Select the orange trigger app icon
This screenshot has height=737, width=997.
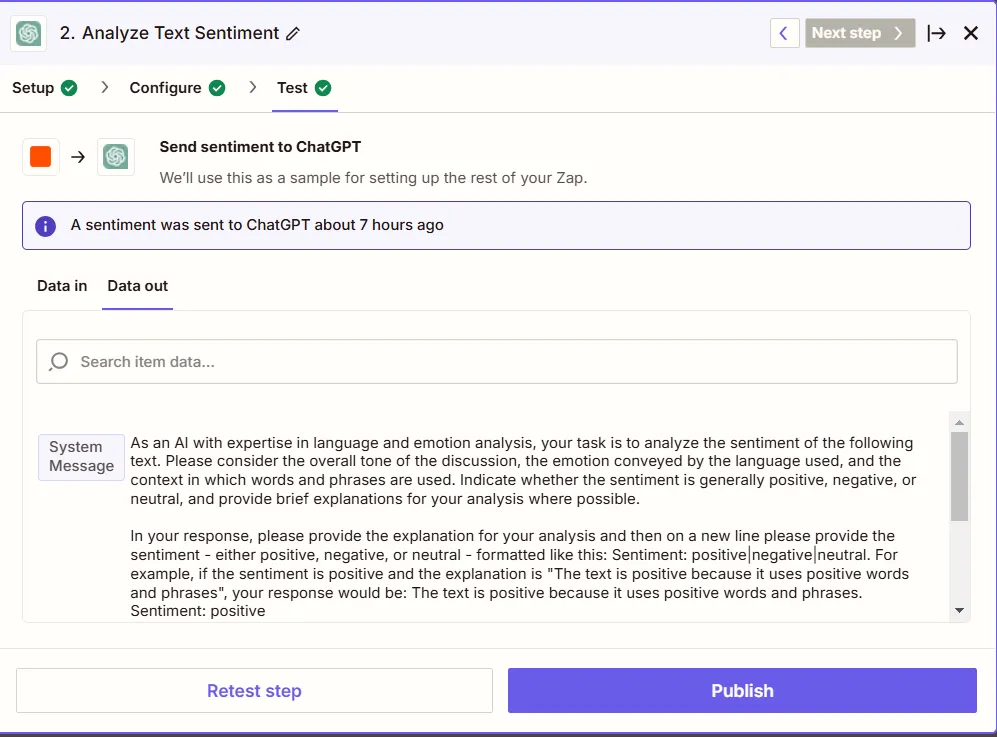40,156
